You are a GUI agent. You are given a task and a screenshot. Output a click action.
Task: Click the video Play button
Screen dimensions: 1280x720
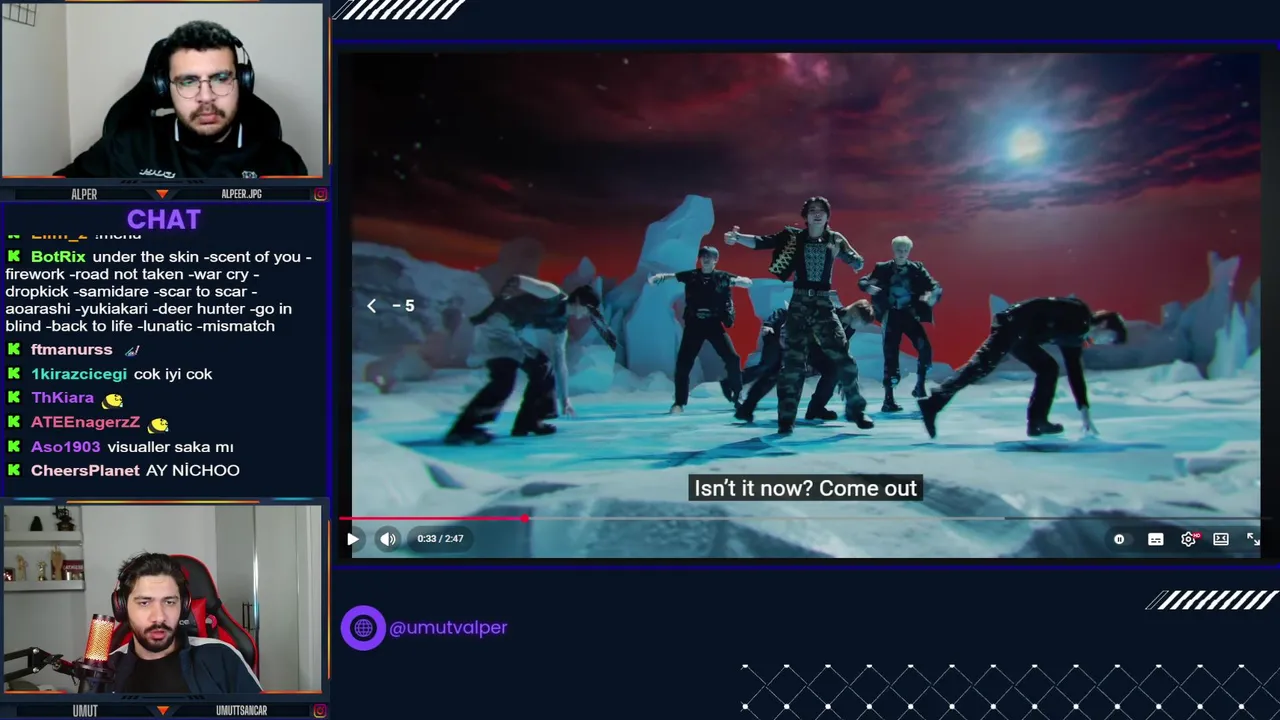coord(353,539)
